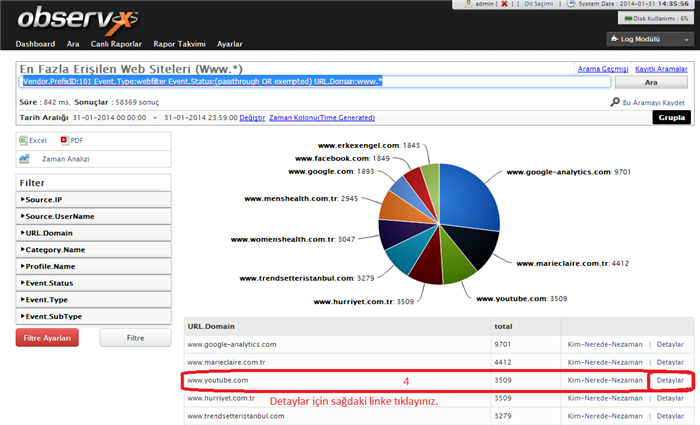Click the URL.Domain column header
Screen dimensions: 700x425
[211, 326]
